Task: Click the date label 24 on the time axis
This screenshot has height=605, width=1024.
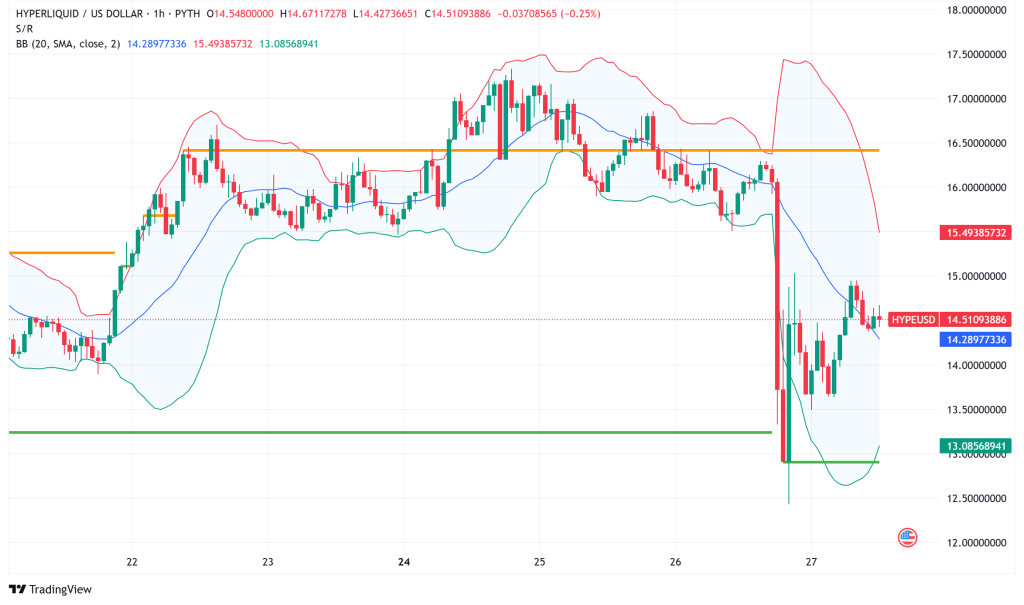Action: coord(404,562)
